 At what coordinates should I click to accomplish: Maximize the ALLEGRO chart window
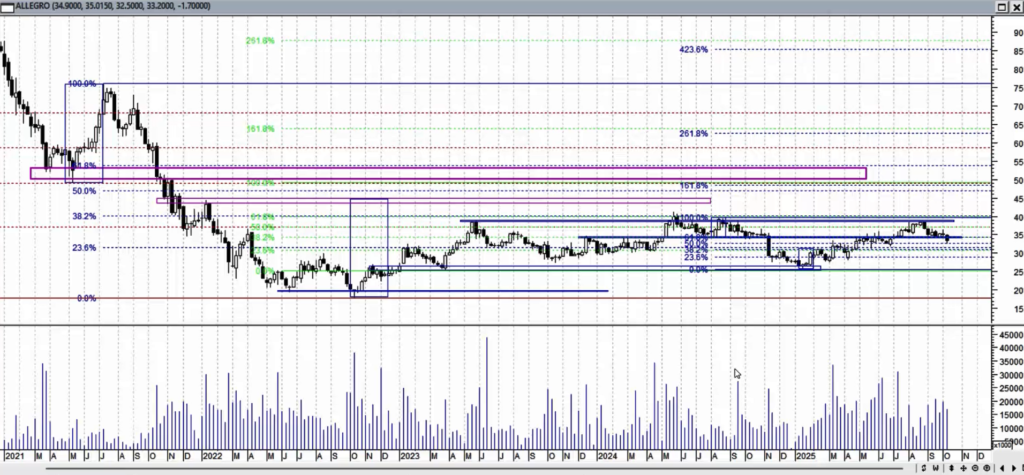click(x=999, y=9)
